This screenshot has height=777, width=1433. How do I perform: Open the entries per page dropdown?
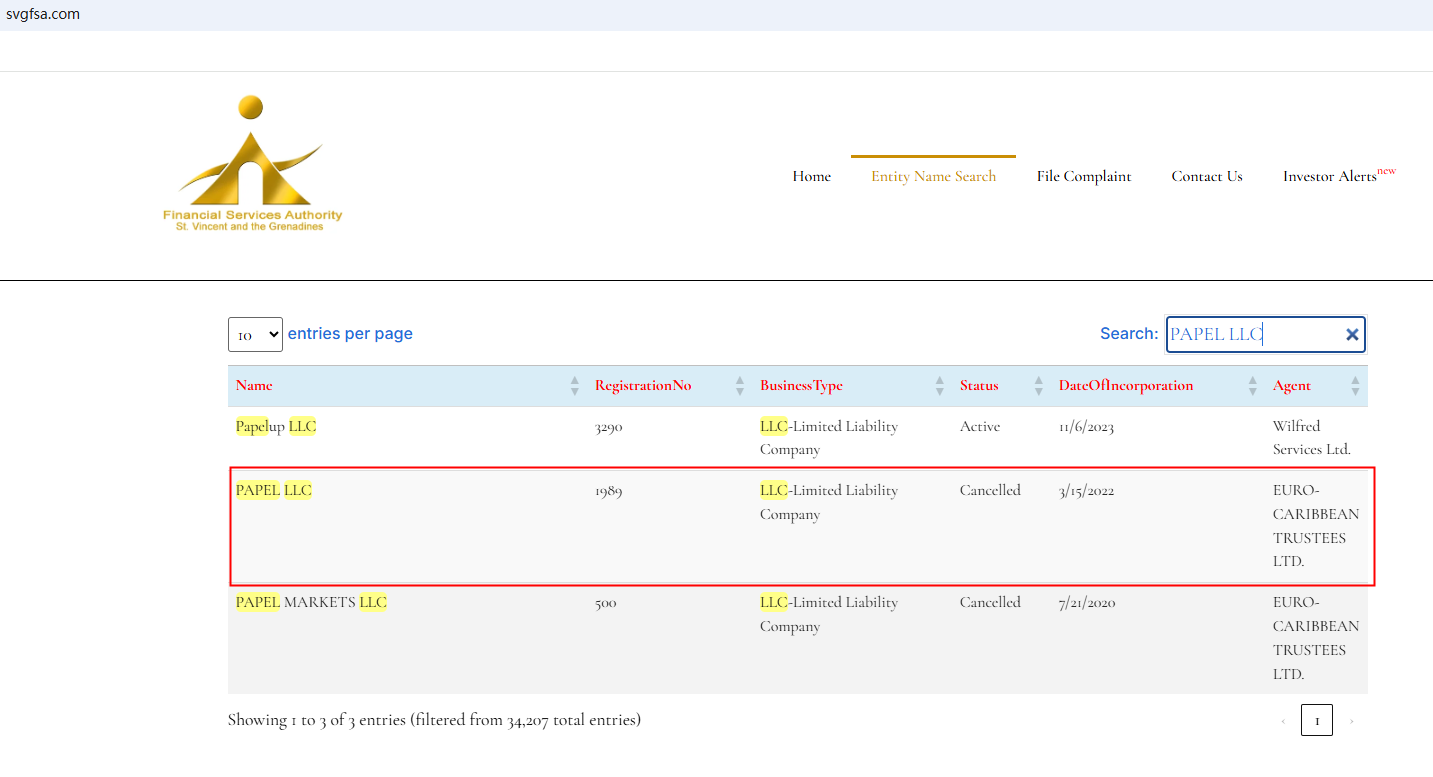(255, 335)
